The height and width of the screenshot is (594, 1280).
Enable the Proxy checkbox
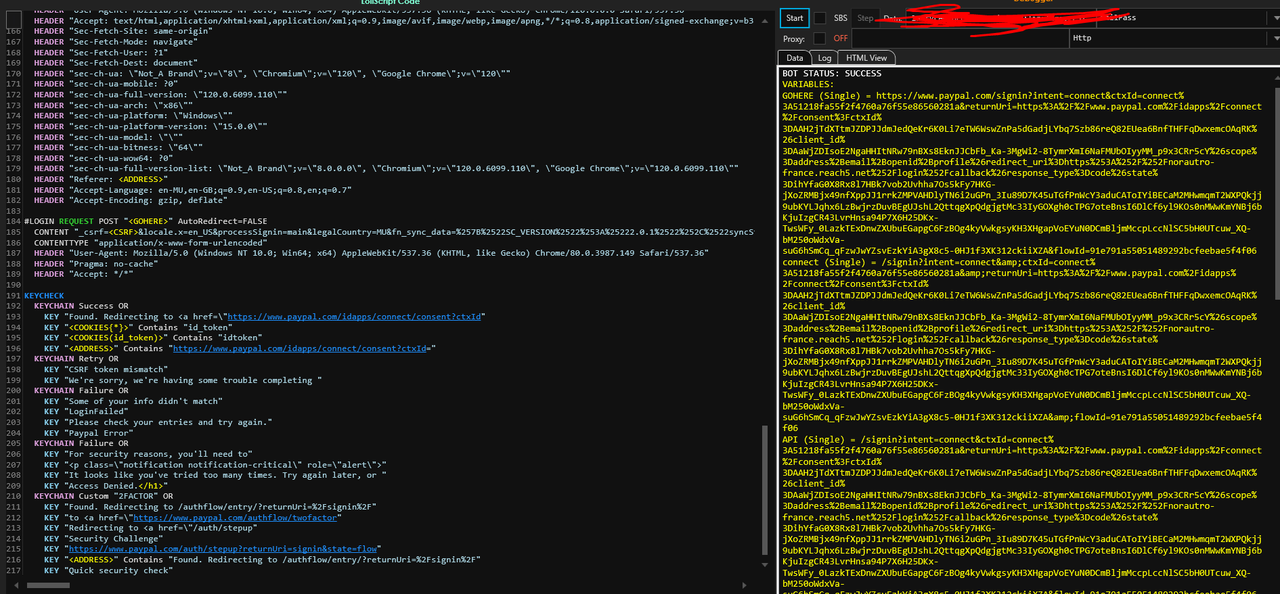[820, 38]
